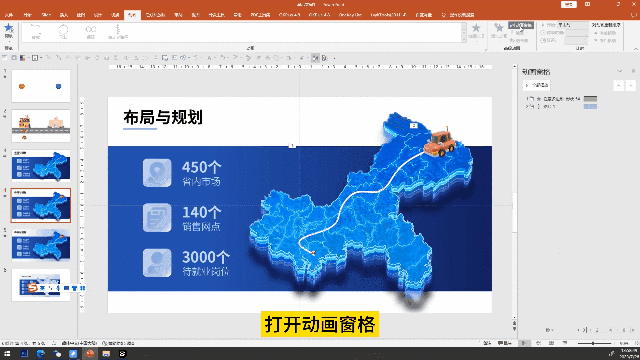
Task: Collapse the ribbon with the chevron
Action: [635, 49]
